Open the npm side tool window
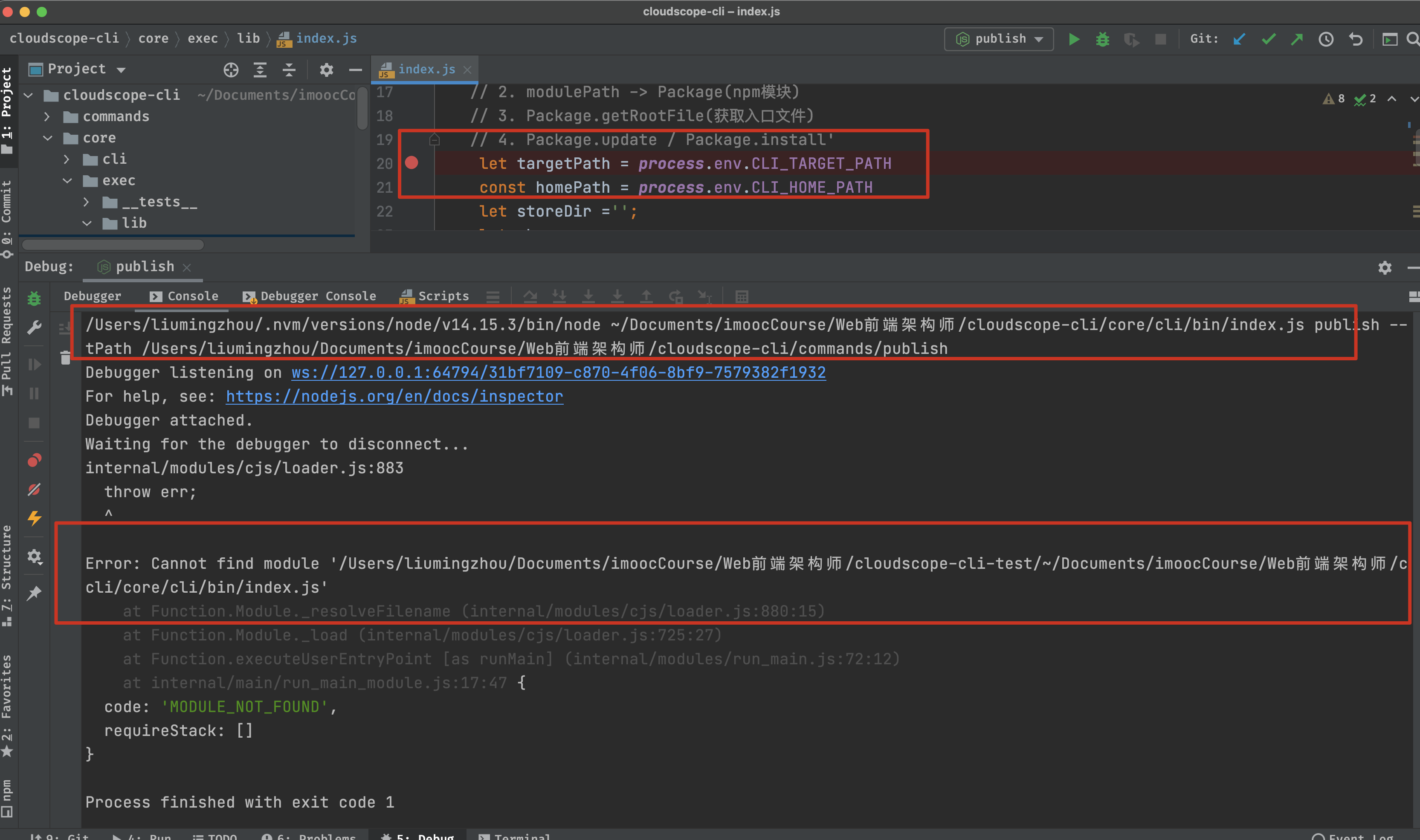1420x840 pixels. [x=7, y=798]
